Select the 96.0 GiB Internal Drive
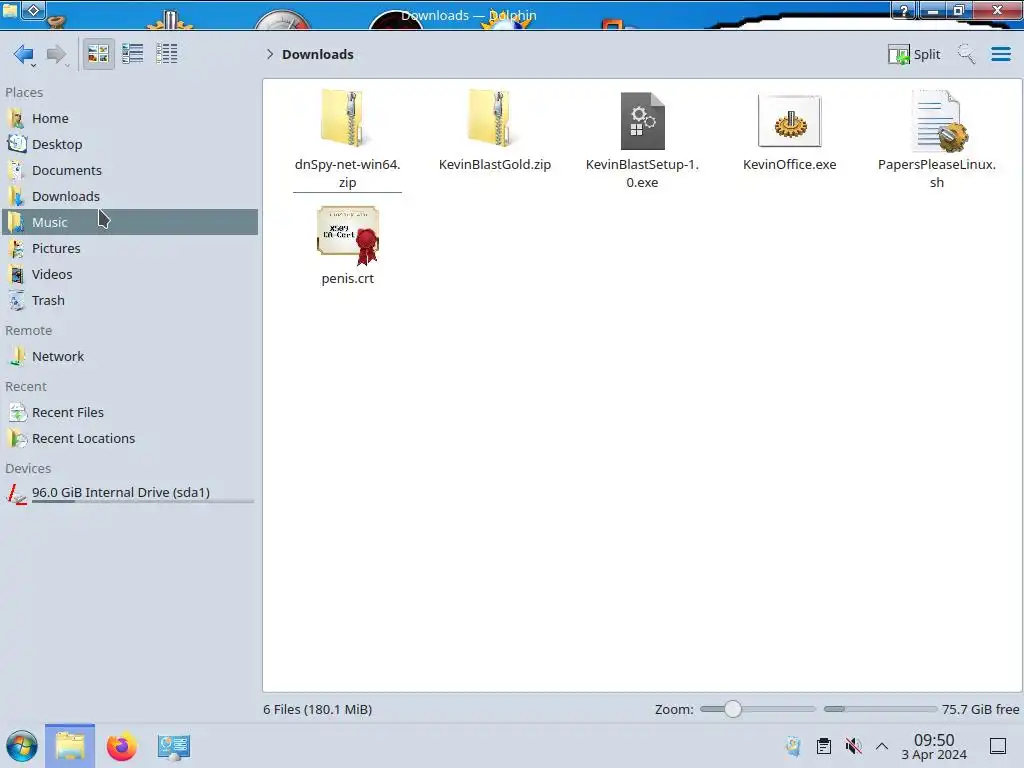Viewport: 1024px width, 768px height. [x=130, y=493]
